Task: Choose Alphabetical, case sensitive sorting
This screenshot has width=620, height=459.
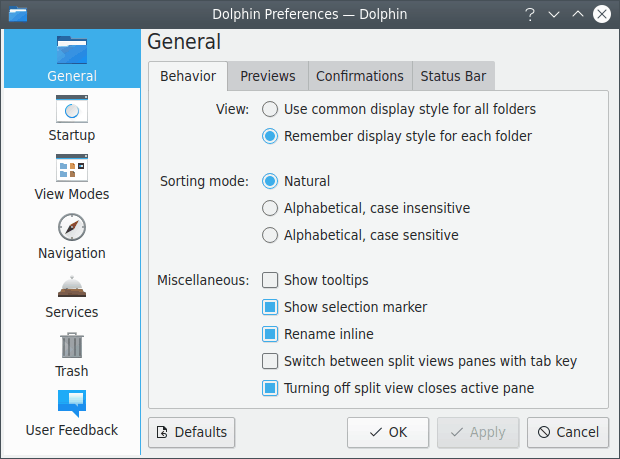Action: click(x=270, y=235)
